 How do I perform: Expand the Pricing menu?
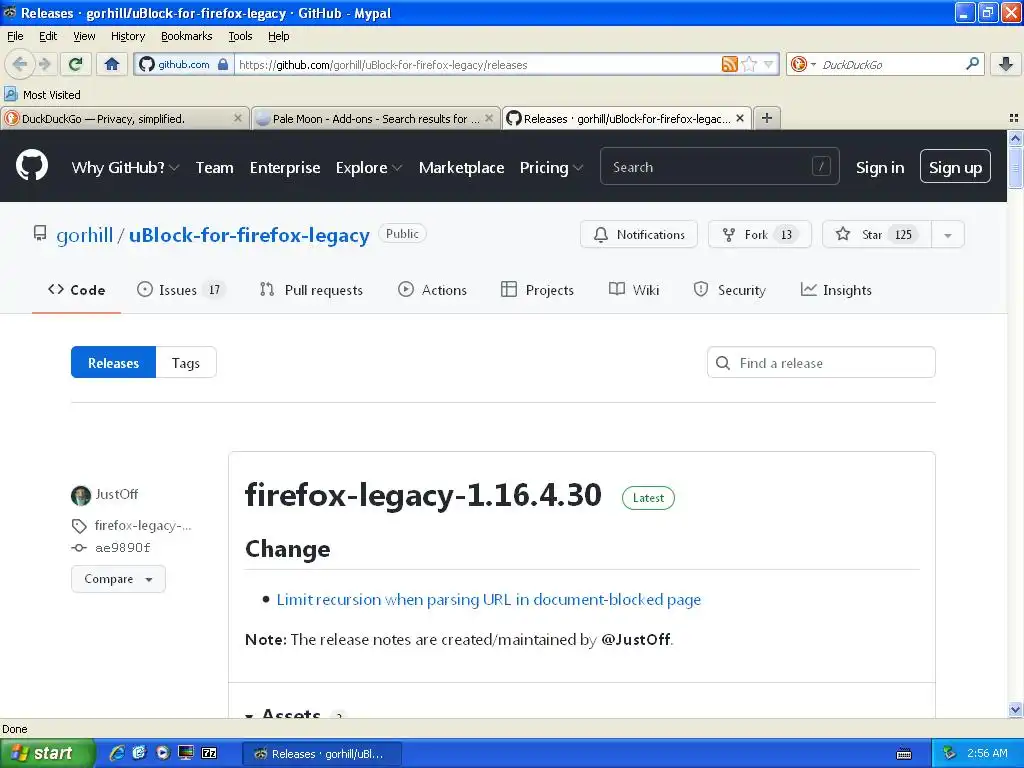pos(551,167)
